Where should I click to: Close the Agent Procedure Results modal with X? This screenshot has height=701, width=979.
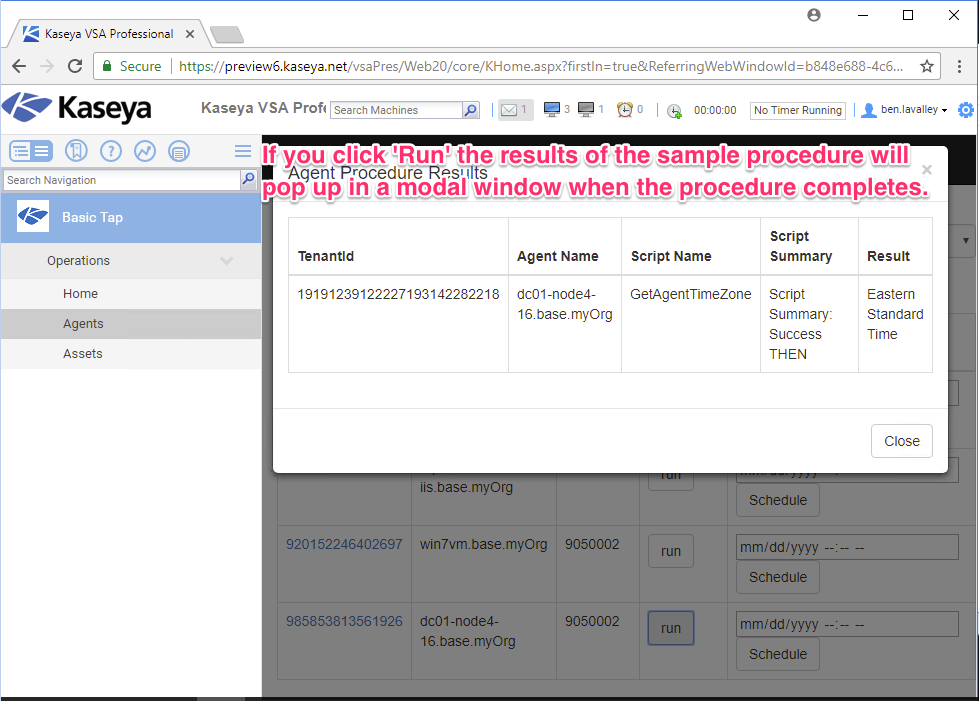coord(927,170)
